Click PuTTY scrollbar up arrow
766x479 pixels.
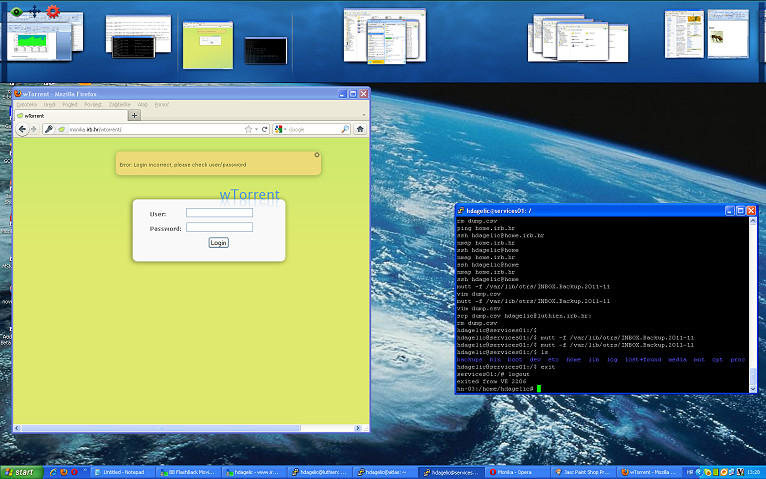coord(753,221)
